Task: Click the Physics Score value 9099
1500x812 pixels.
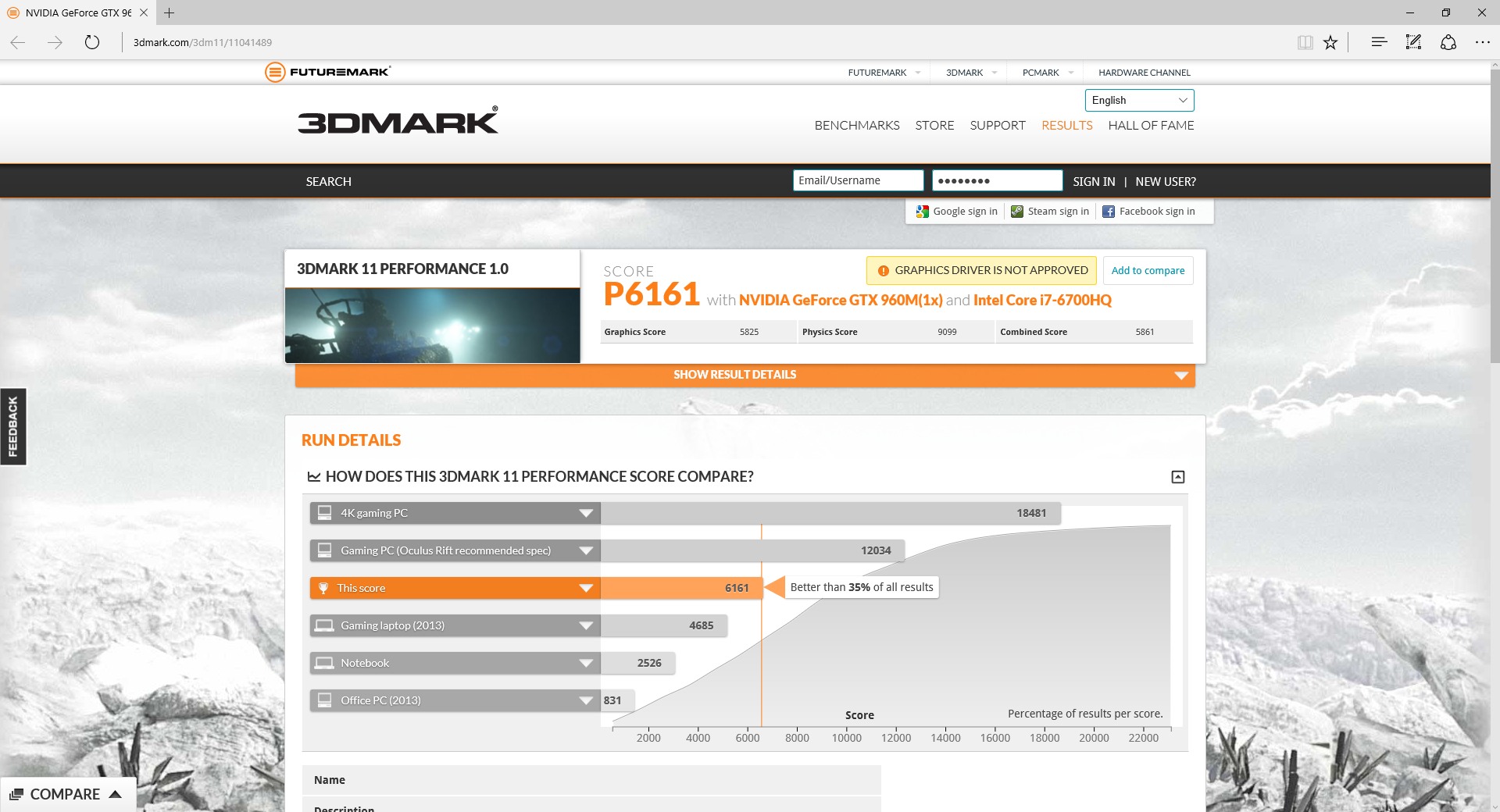Action: click(947, 332)
